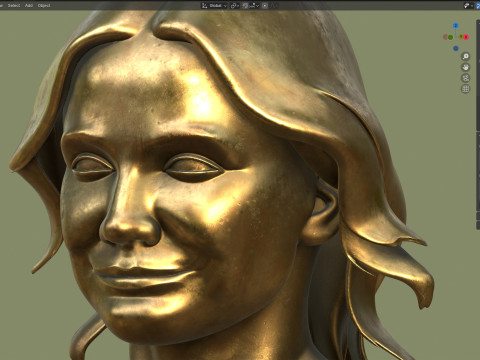Open the Select menu in viewport header

(14, 5)
